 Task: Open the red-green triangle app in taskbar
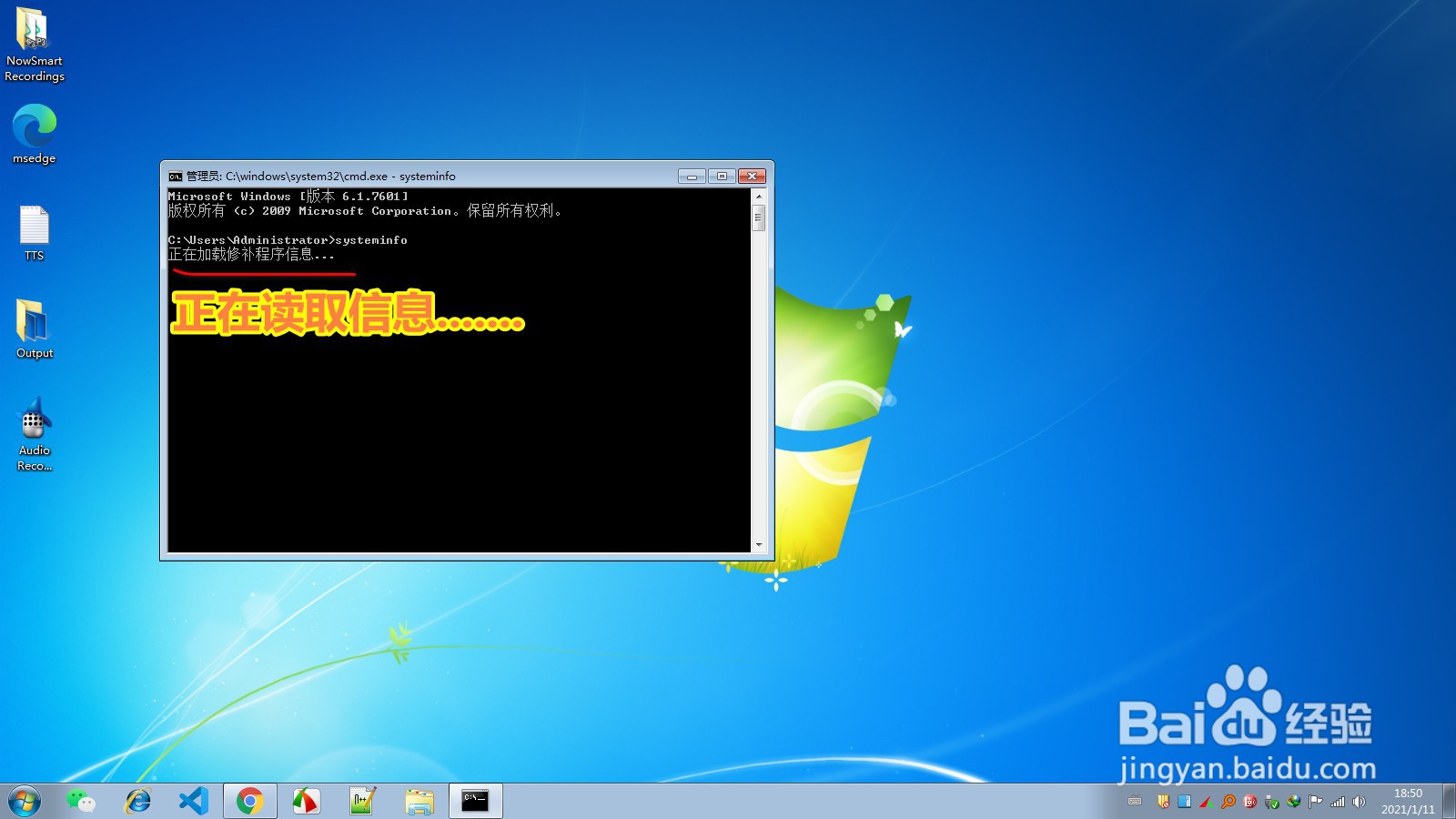click(x=306, y=801)
